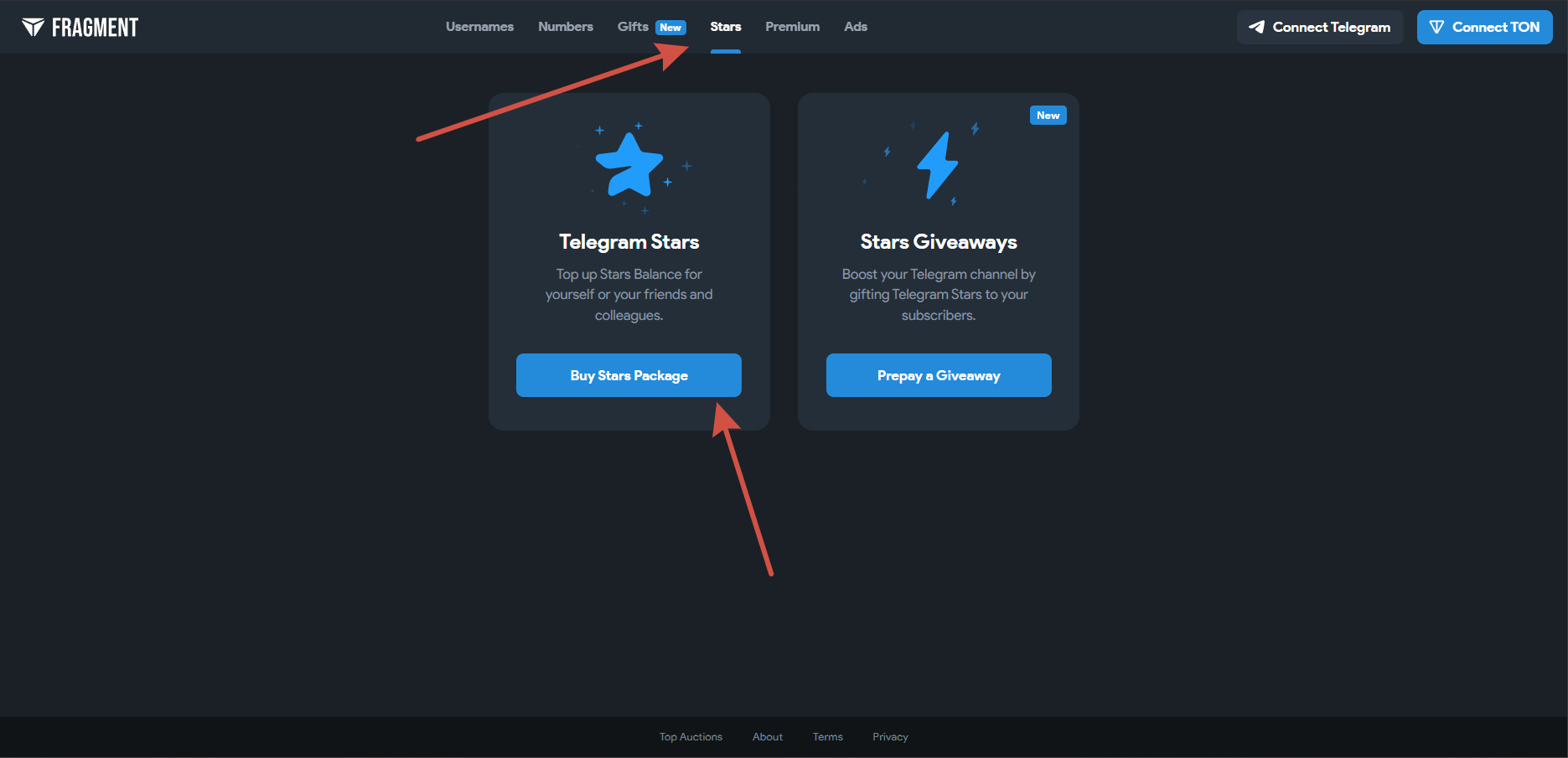Click the FRAGMENT wordmark text
1568x758 pixels.
click(x=95, y=28)
